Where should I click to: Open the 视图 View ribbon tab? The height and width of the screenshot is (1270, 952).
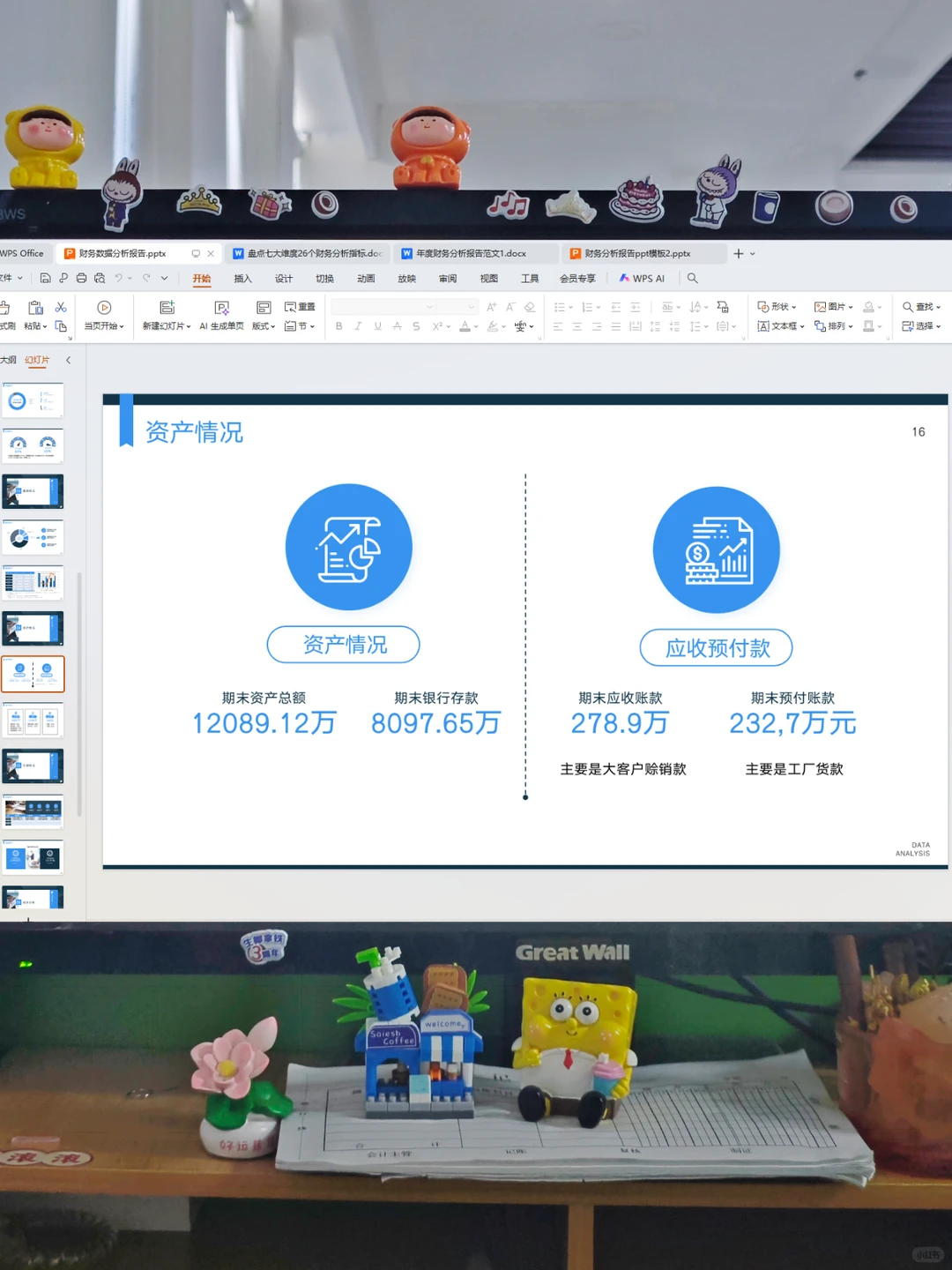point(488,279)
